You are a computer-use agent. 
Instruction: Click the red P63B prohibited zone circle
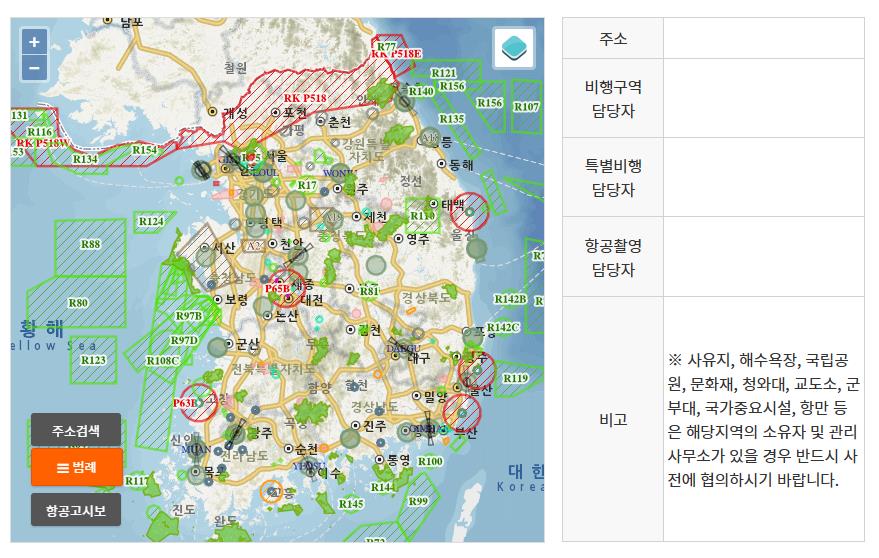click(197, 402)
